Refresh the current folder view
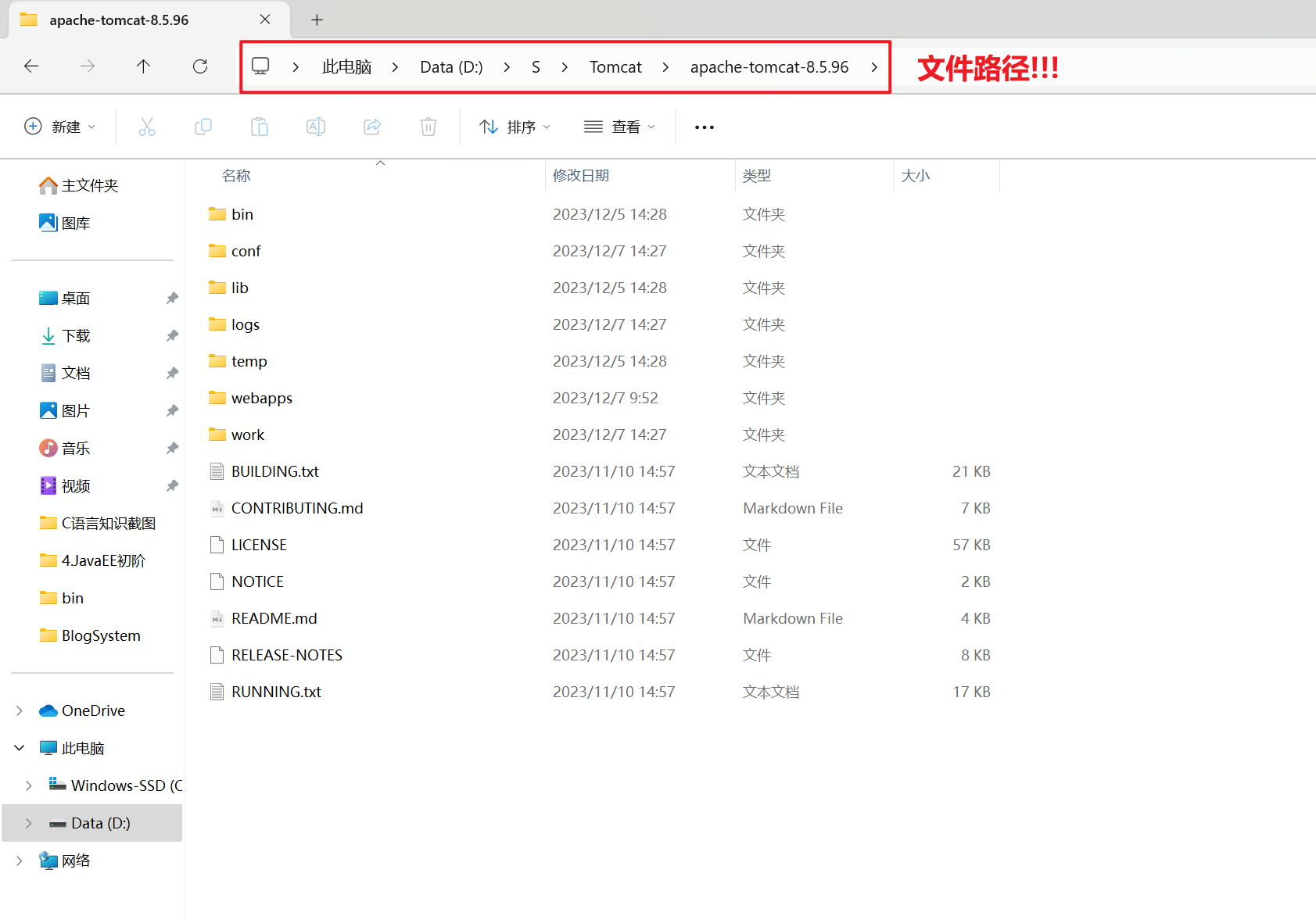The image size is (1316, 916). click(x=200, y=66)
